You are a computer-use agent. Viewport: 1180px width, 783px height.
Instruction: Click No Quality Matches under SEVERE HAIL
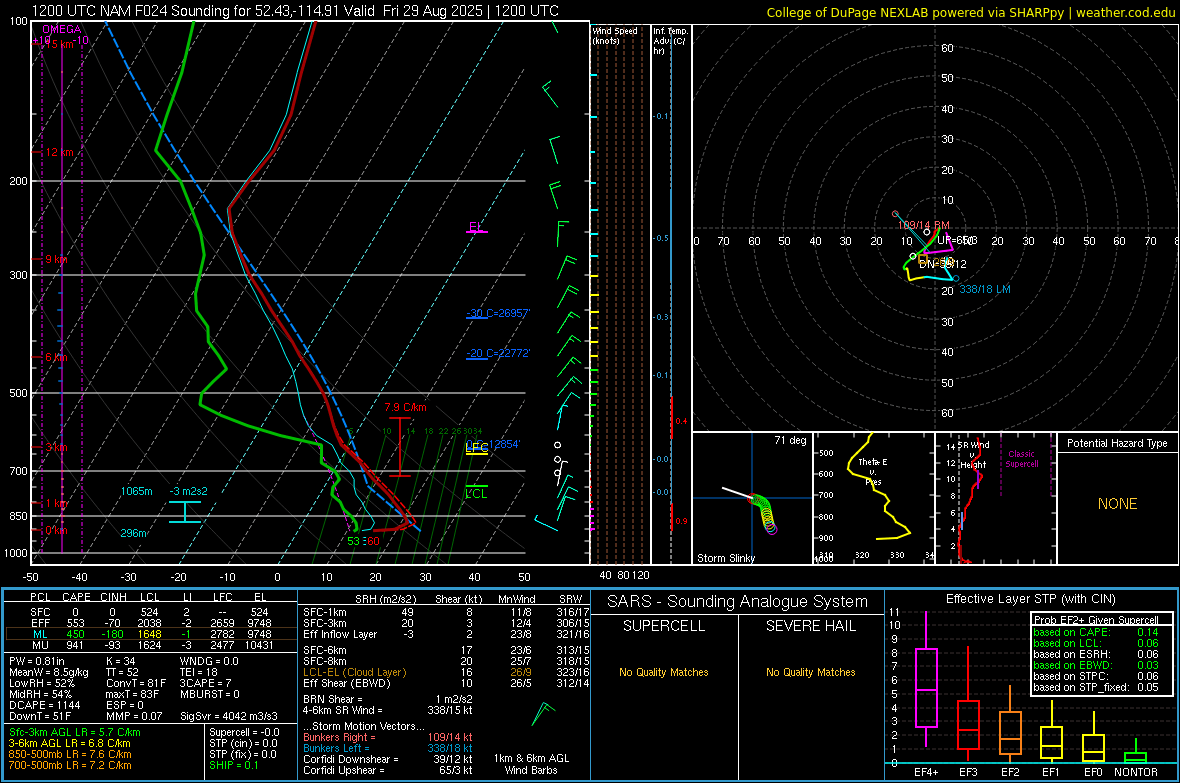[810, 672]
